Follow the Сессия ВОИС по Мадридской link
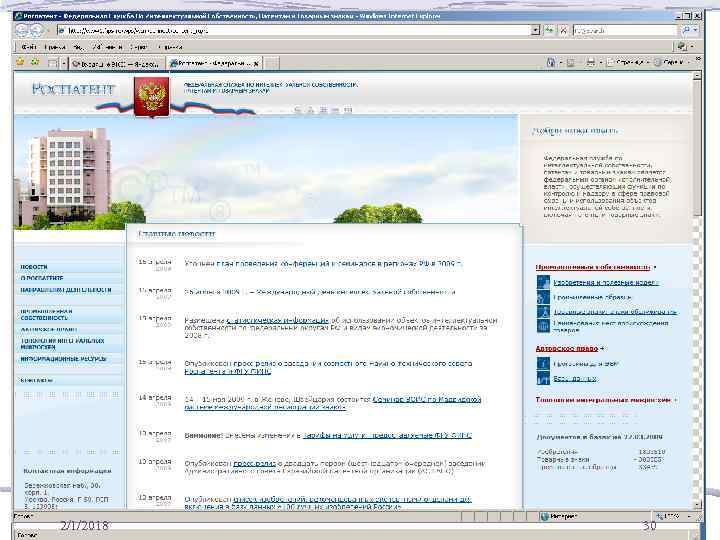The height and width of the screenshot is (540, 720). 427,399
